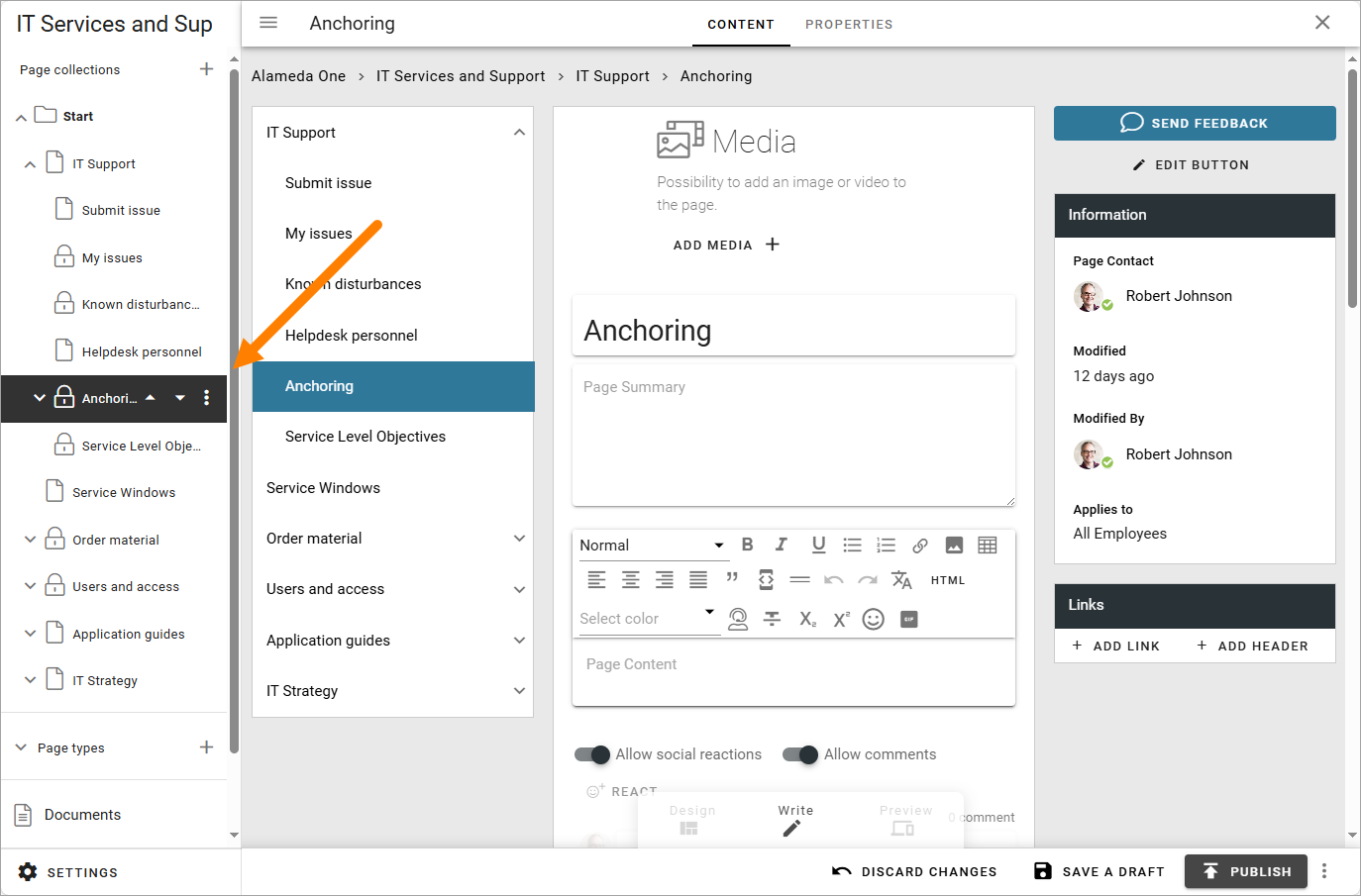Insert a numbered list
The width and height of the screenshot is (1361, 896).
tap(886, 545)
